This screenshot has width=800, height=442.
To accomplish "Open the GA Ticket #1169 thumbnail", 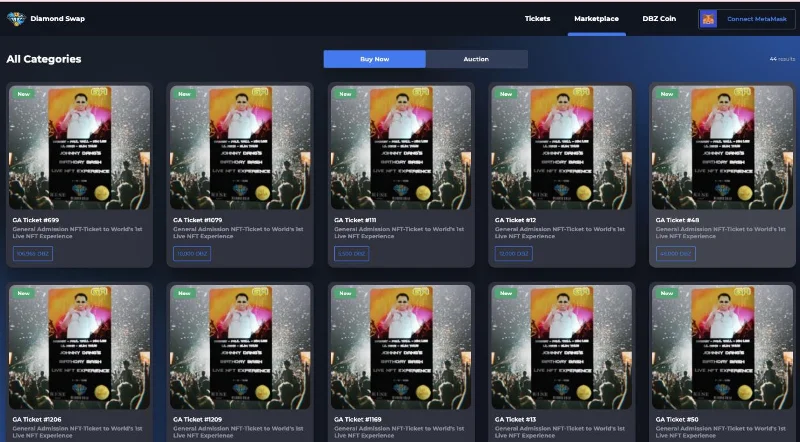I will [x=401, y=347].
